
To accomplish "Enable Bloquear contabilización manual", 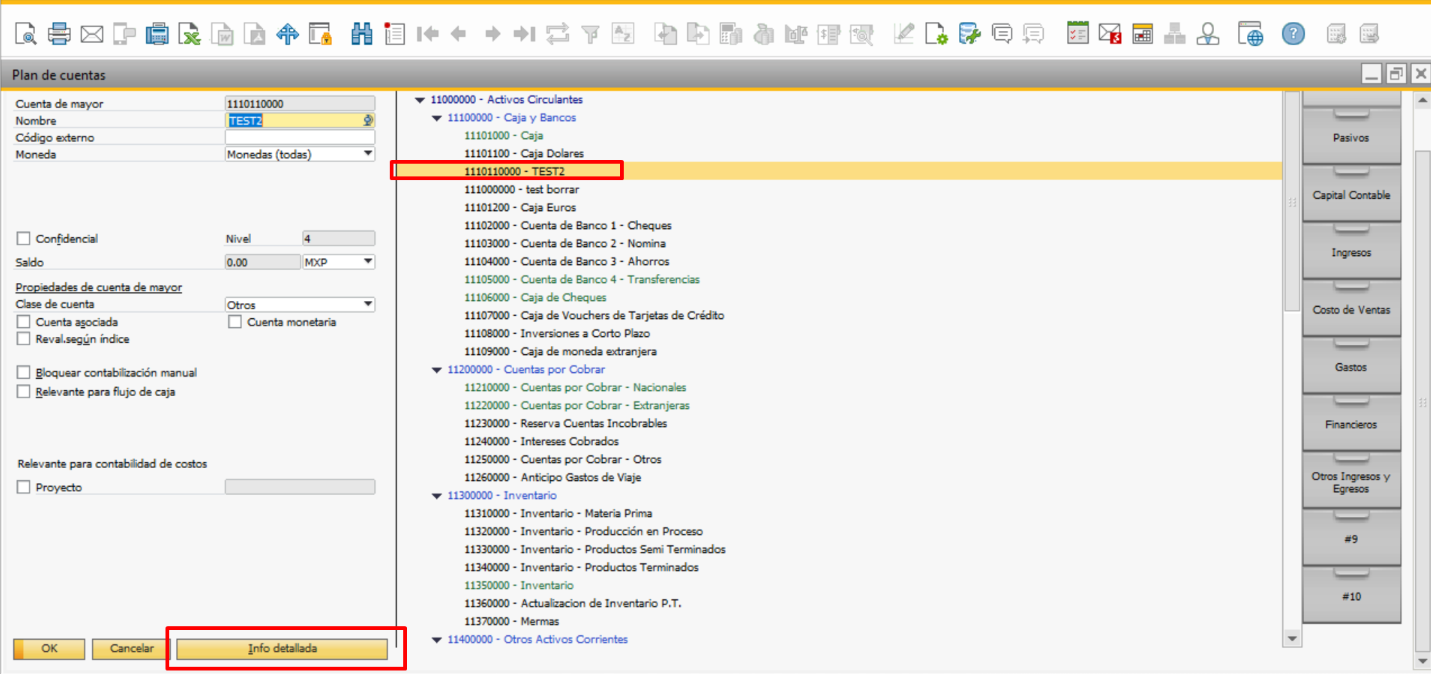I will click(x=24, y=372).
